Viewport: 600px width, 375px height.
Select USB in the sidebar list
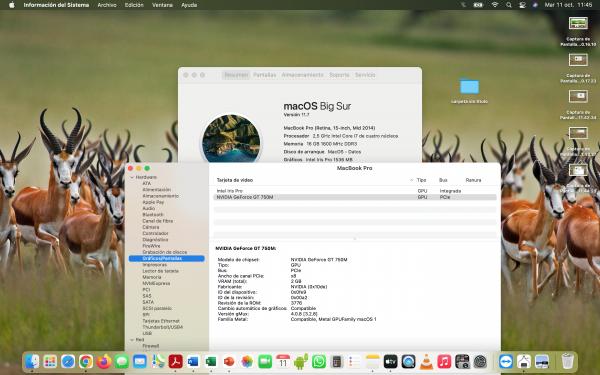(147, 333)
